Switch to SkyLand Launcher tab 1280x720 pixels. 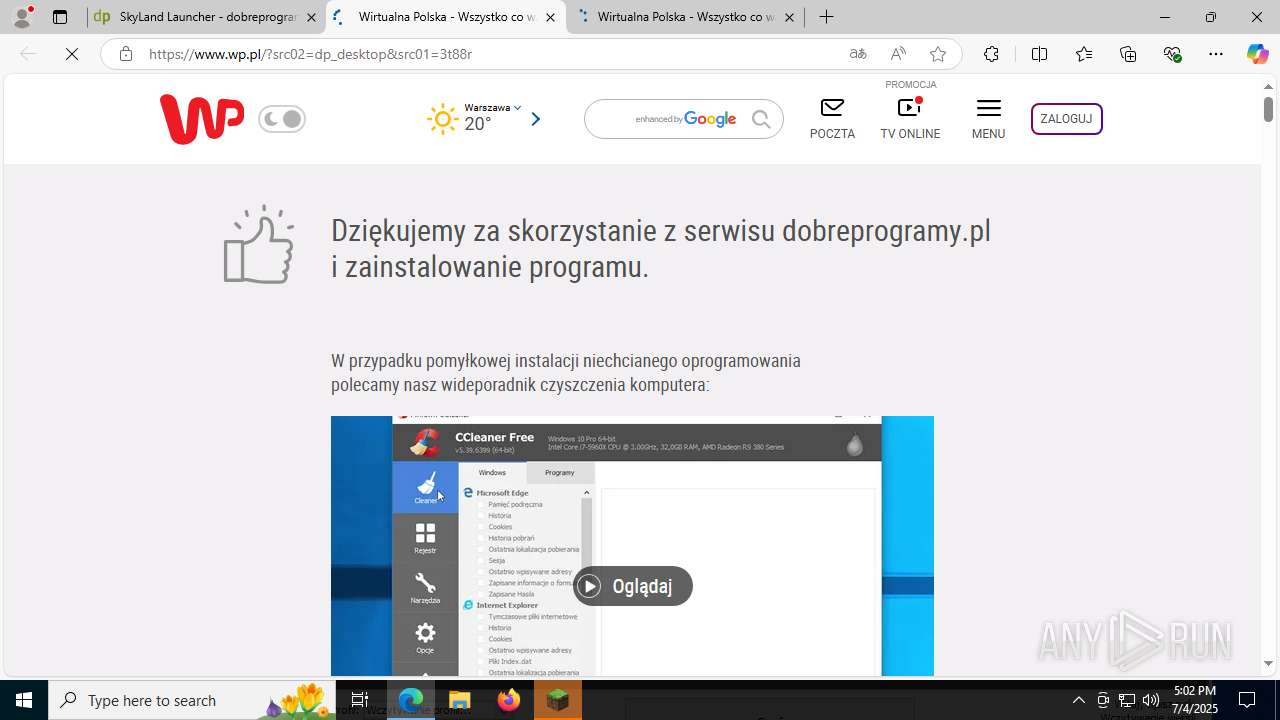[x=206, y=17]
